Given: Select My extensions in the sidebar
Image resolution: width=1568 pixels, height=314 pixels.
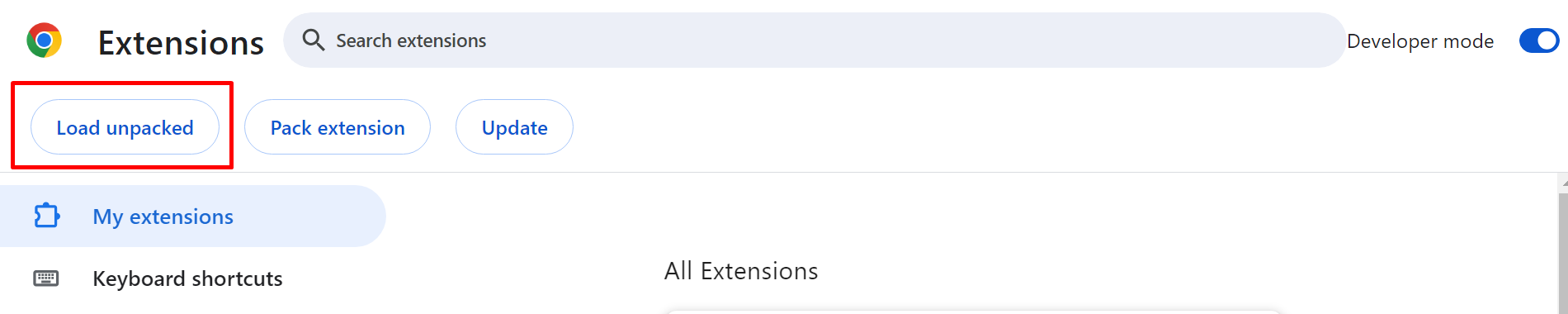Looking at the screenshot, I should tap(192, 216).
